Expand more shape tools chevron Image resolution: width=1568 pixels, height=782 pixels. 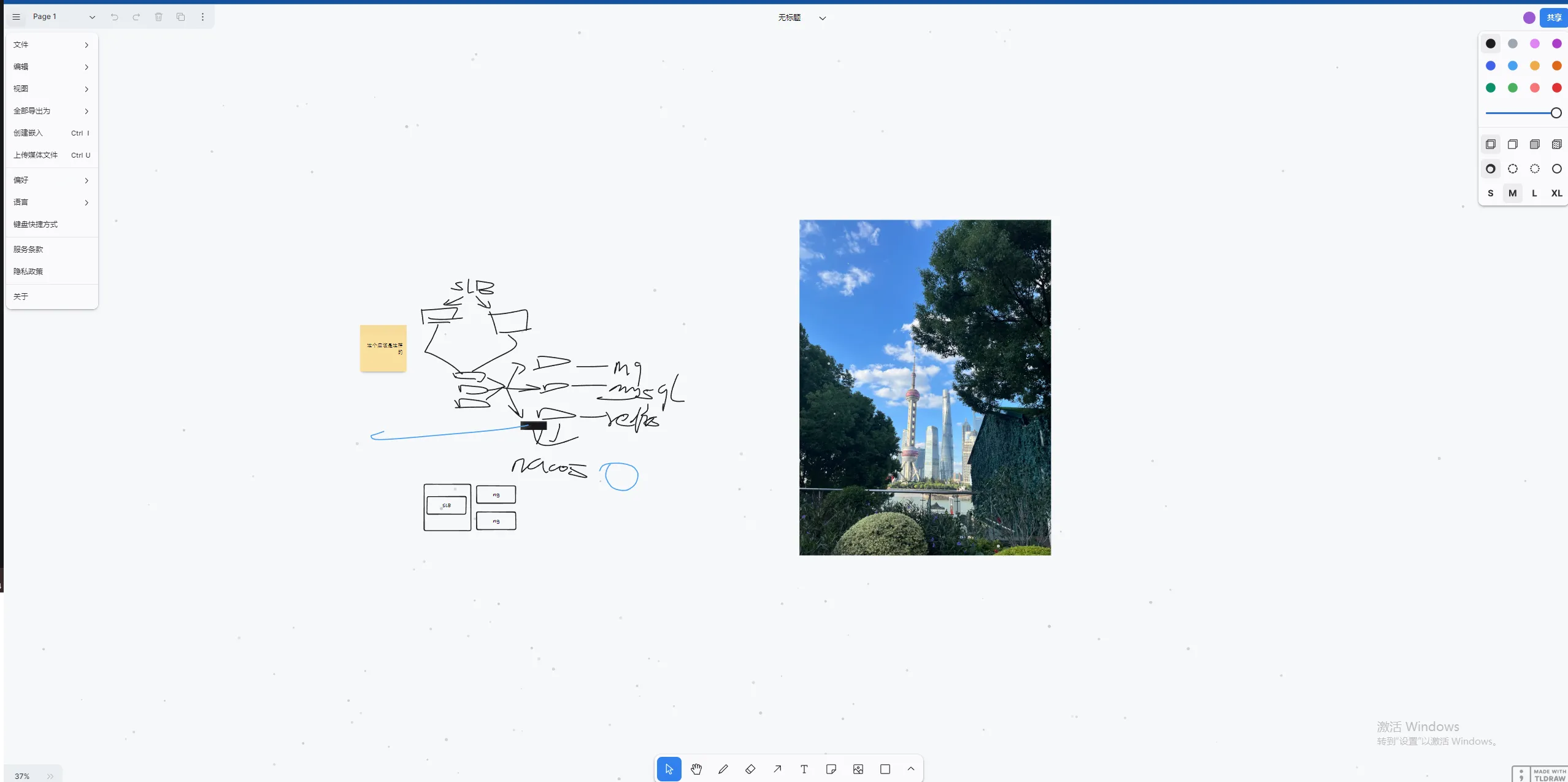coord(911,769)
